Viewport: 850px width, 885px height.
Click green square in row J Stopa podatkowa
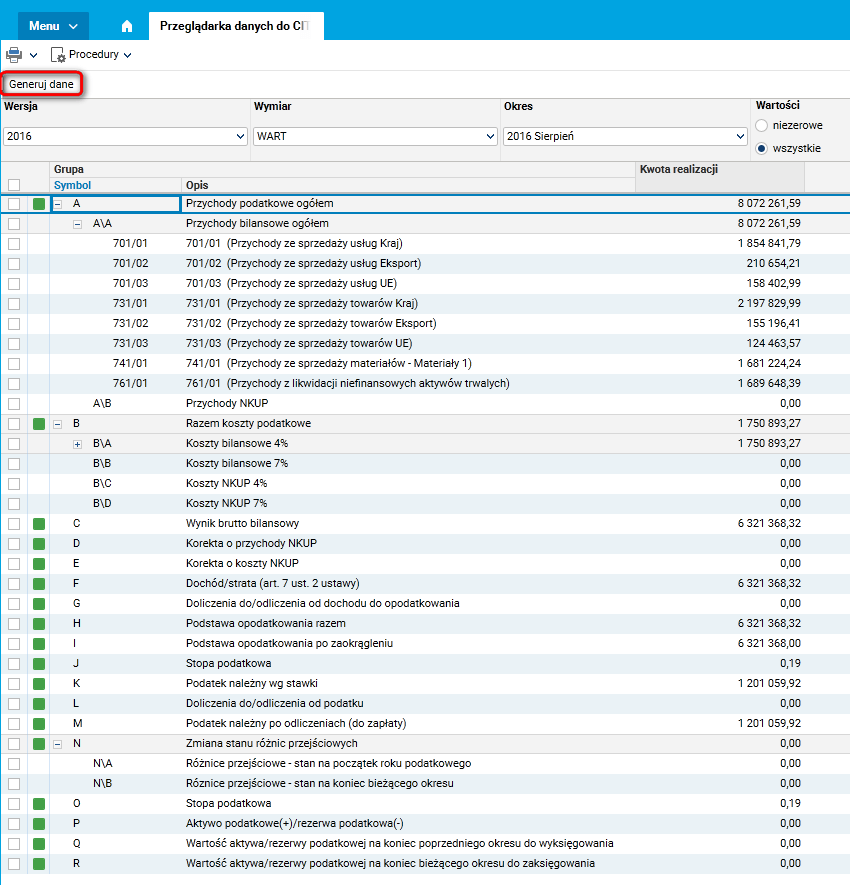tap(39, 664)
